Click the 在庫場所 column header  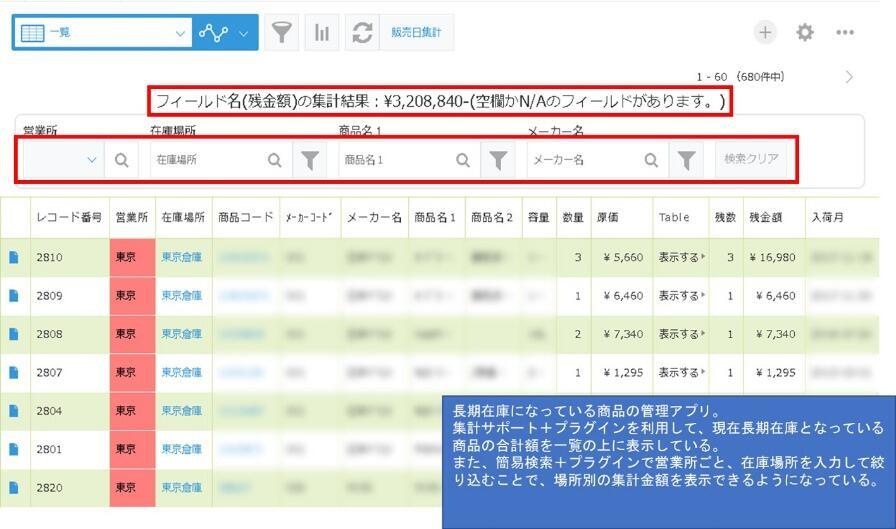(x=183, y=217)
